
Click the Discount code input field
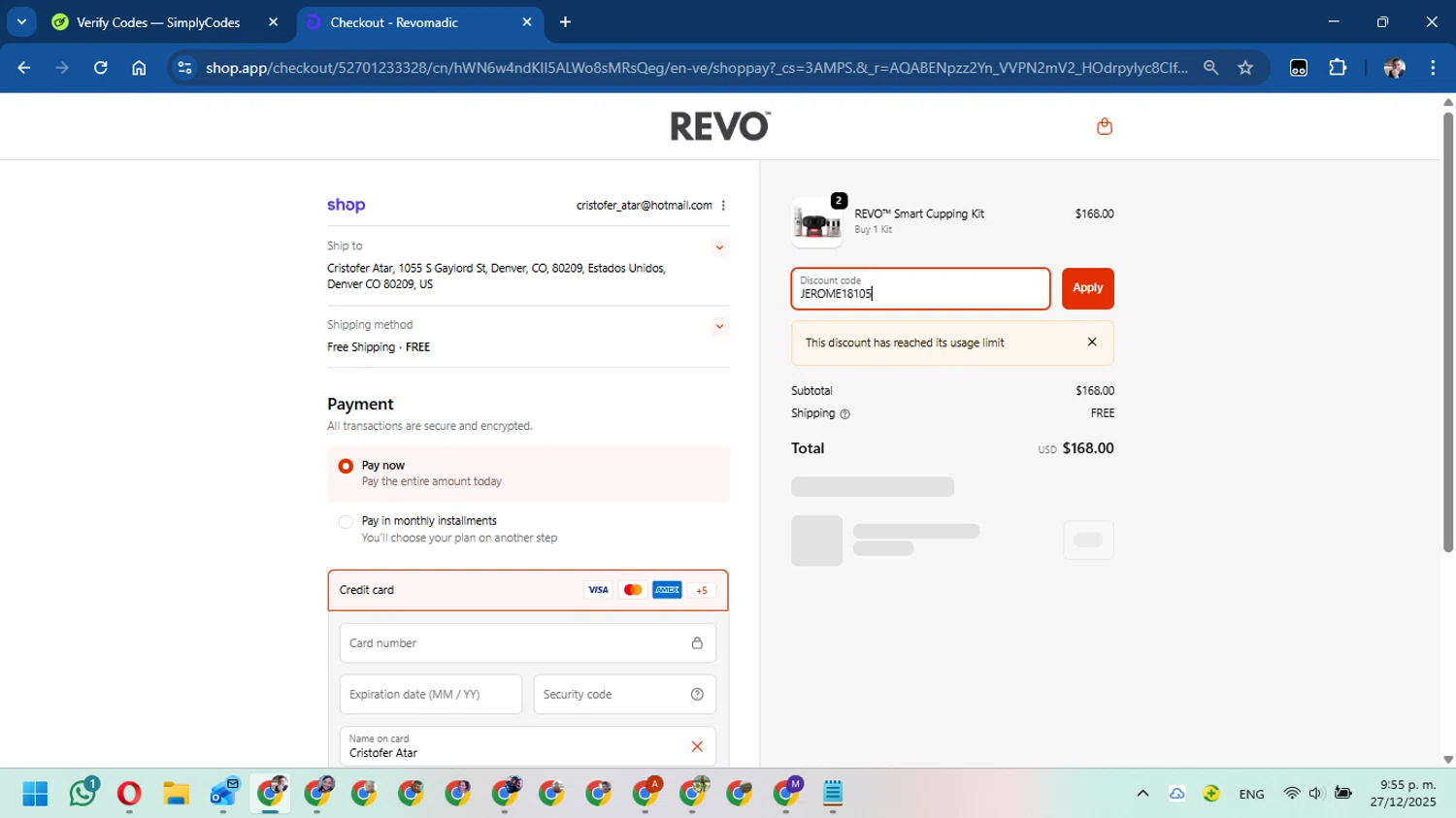[920, 288]
